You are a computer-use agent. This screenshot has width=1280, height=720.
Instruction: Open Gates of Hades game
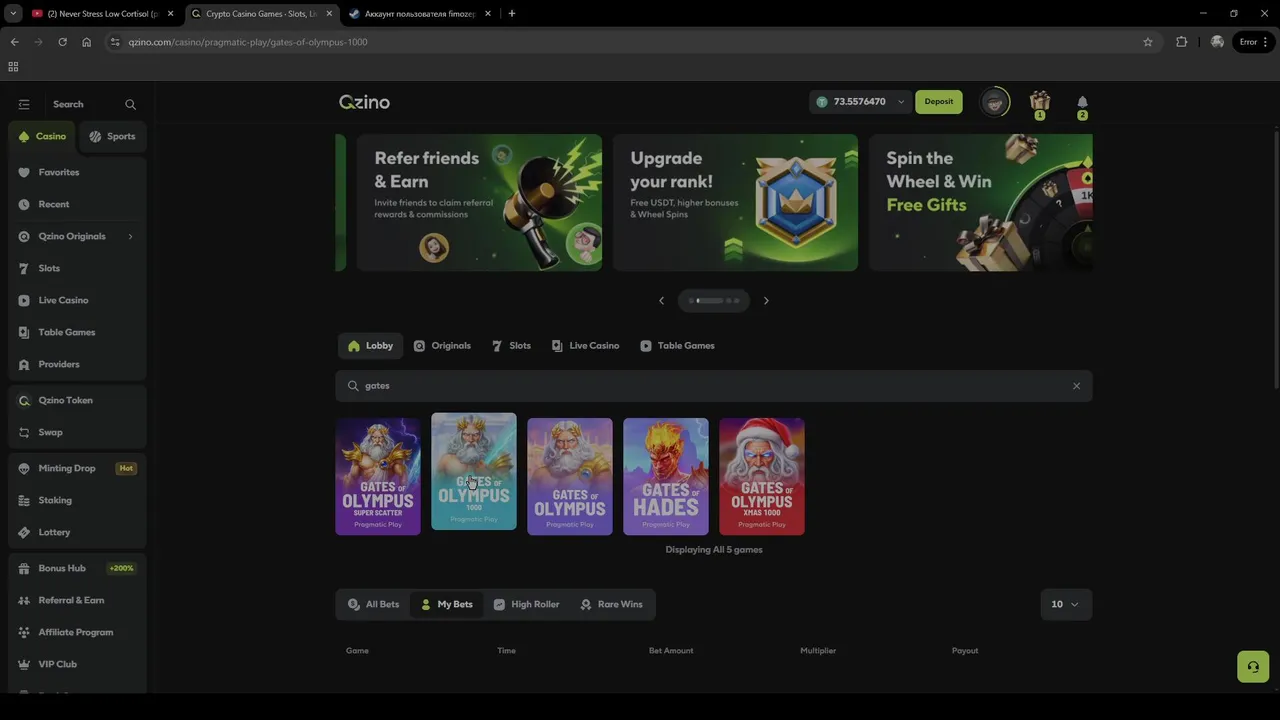pyautogui.click(x=666, y=476)
